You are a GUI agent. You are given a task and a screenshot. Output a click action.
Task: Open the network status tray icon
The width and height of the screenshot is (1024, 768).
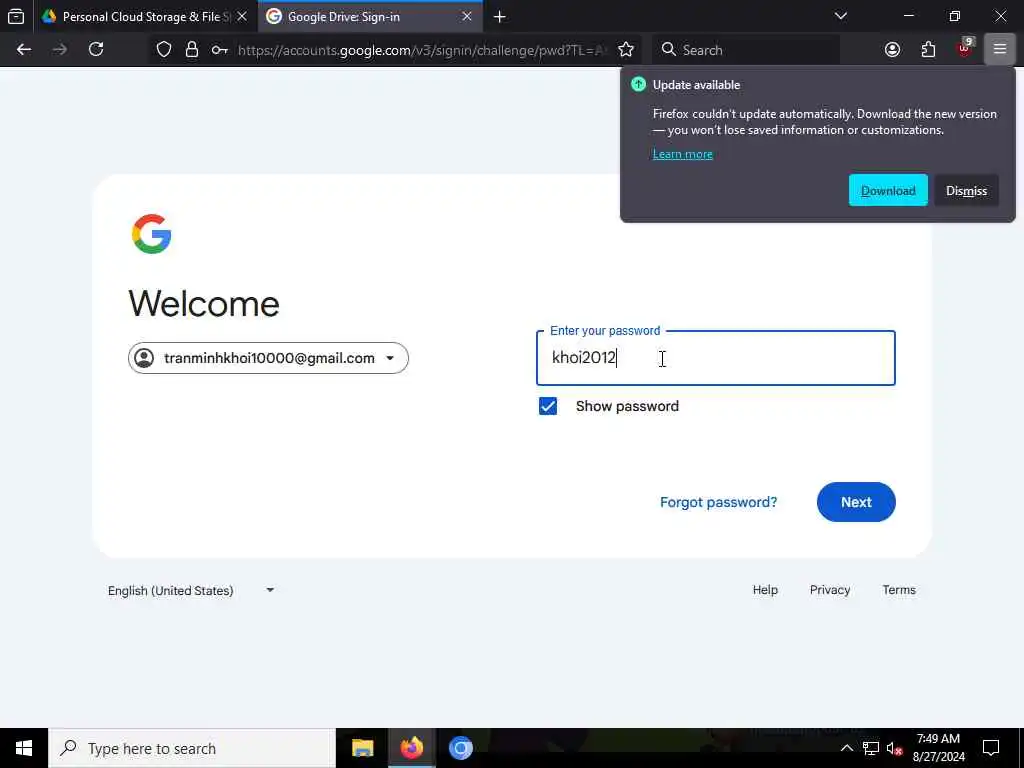click(x=871, y=748)
